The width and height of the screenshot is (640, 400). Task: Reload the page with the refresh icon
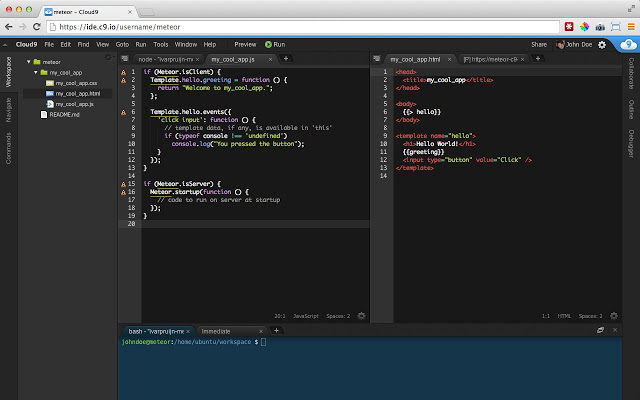(x=36, y=27)
